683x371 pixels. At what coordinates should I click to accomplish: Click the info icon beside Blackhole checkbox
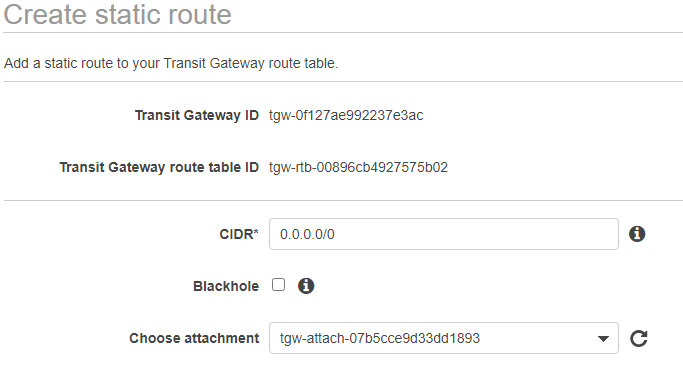point(306,286)
